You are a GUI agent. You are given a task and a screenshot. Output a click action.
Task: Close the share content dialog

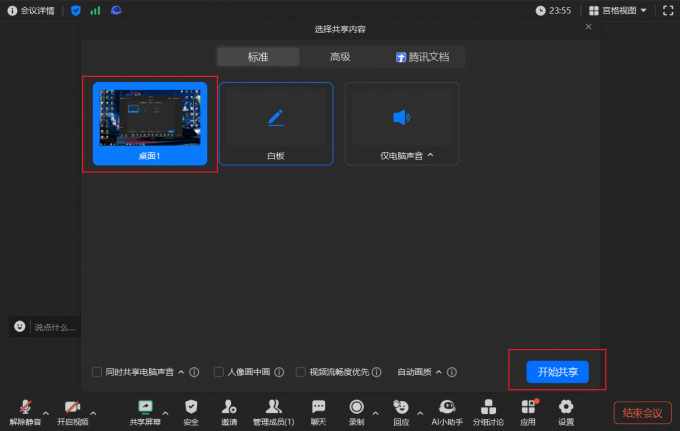(588, 27)
